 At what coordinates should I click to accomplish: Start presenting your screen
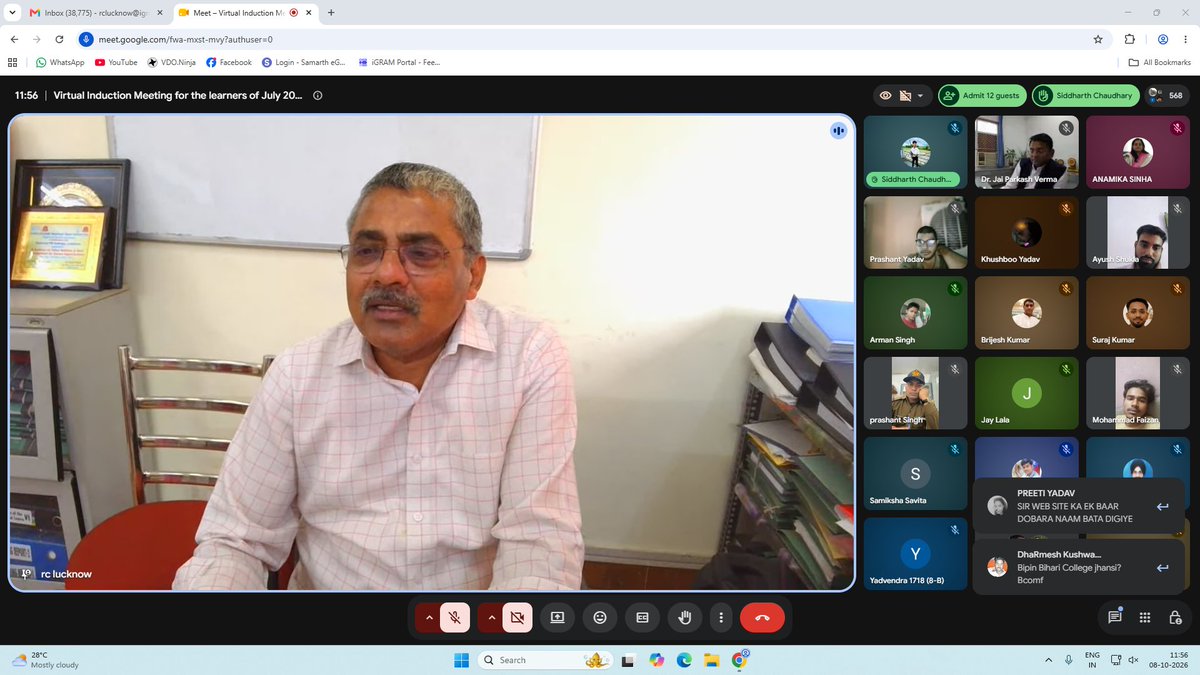(557, 618)
